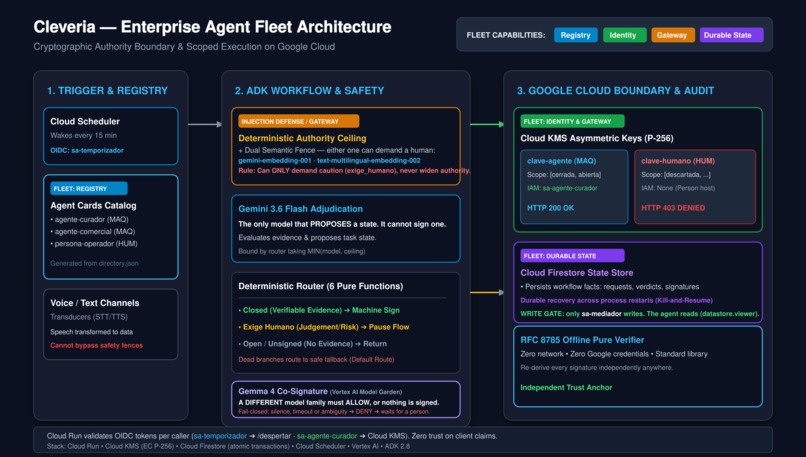
Task: Click Deterministic Router (6 Pure Functions) title
Action: [320, 286]
